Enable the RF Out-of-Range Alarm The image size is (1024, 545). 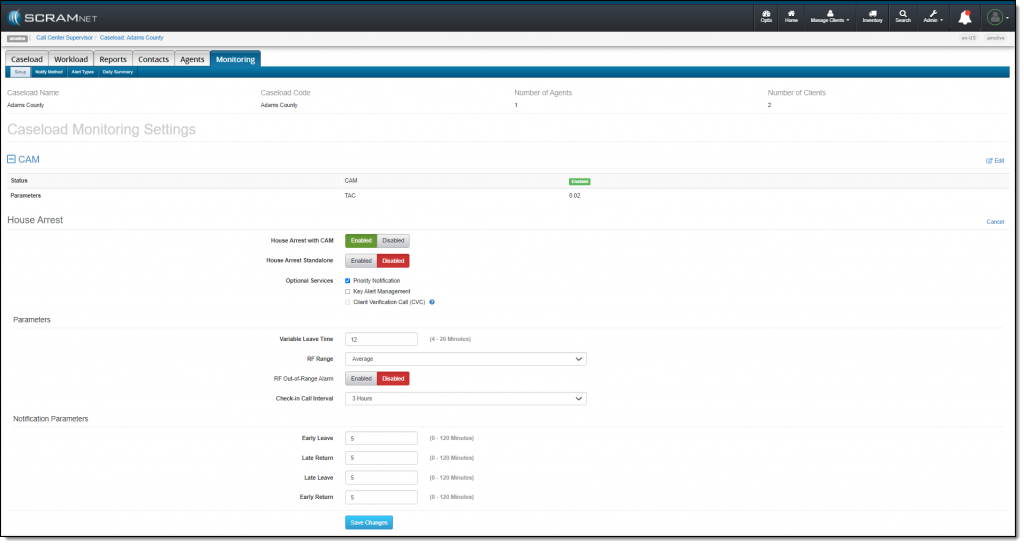tap(361, 379)
